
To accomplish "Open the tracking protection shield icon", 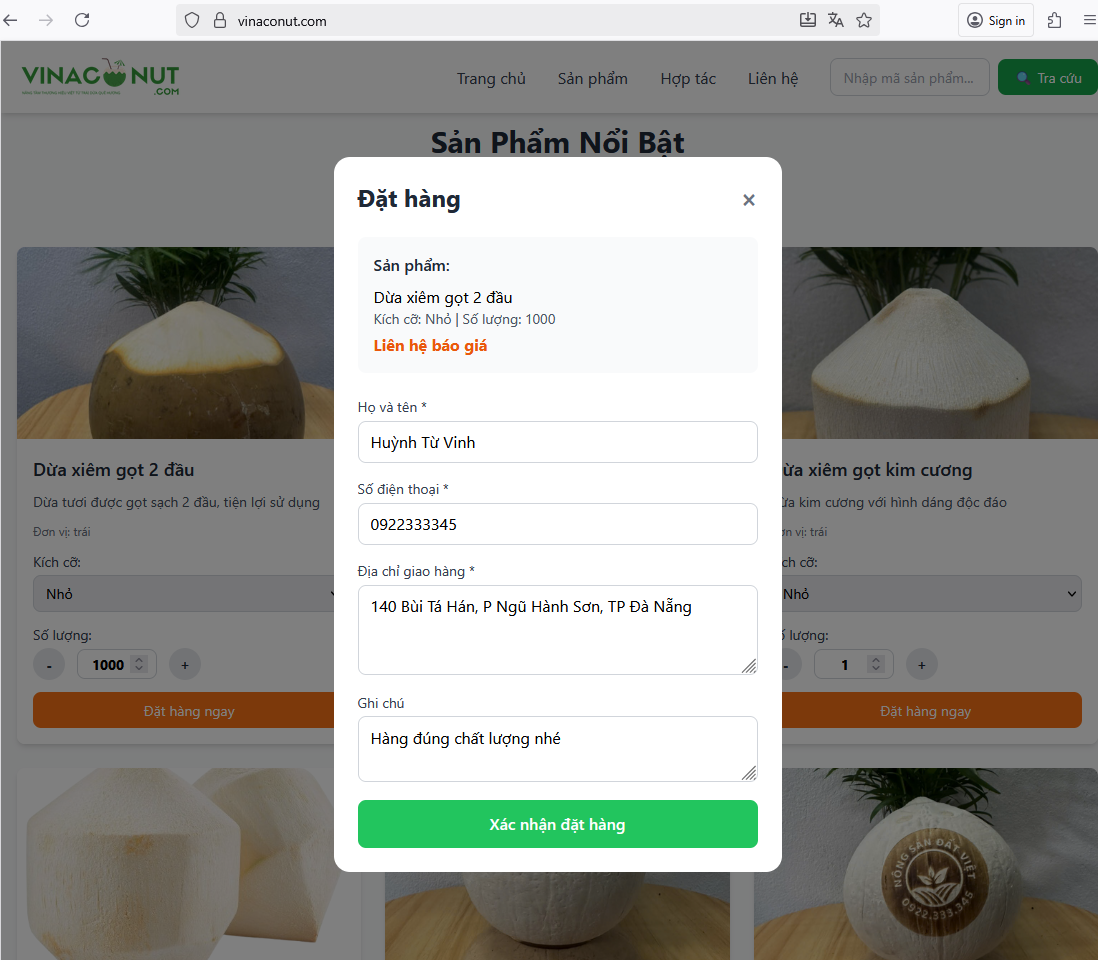I will click(x=190, y=20).
